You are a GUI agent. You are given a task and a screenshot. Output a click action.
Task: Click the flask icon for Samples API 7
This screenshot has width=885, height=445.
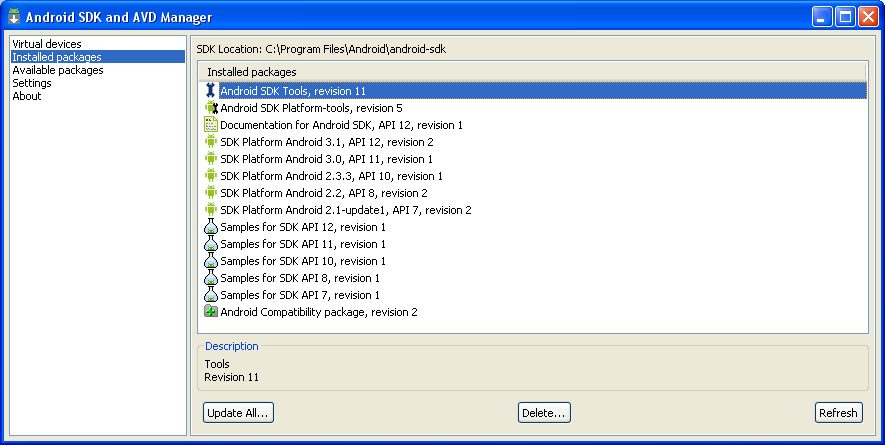point(211,294)
